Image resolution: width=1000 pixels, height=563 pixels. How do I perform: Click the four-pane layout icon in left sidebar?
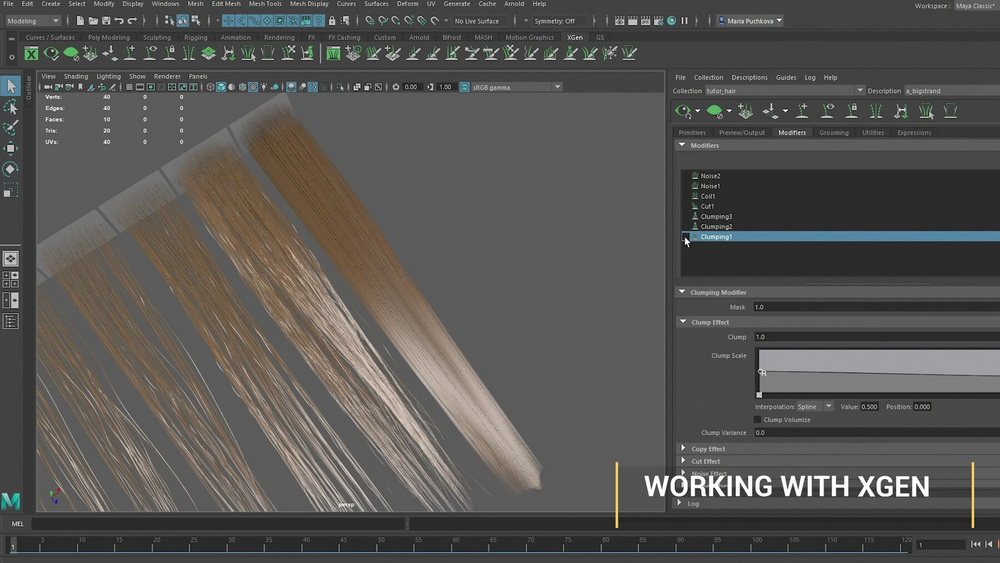pos(11,279)
